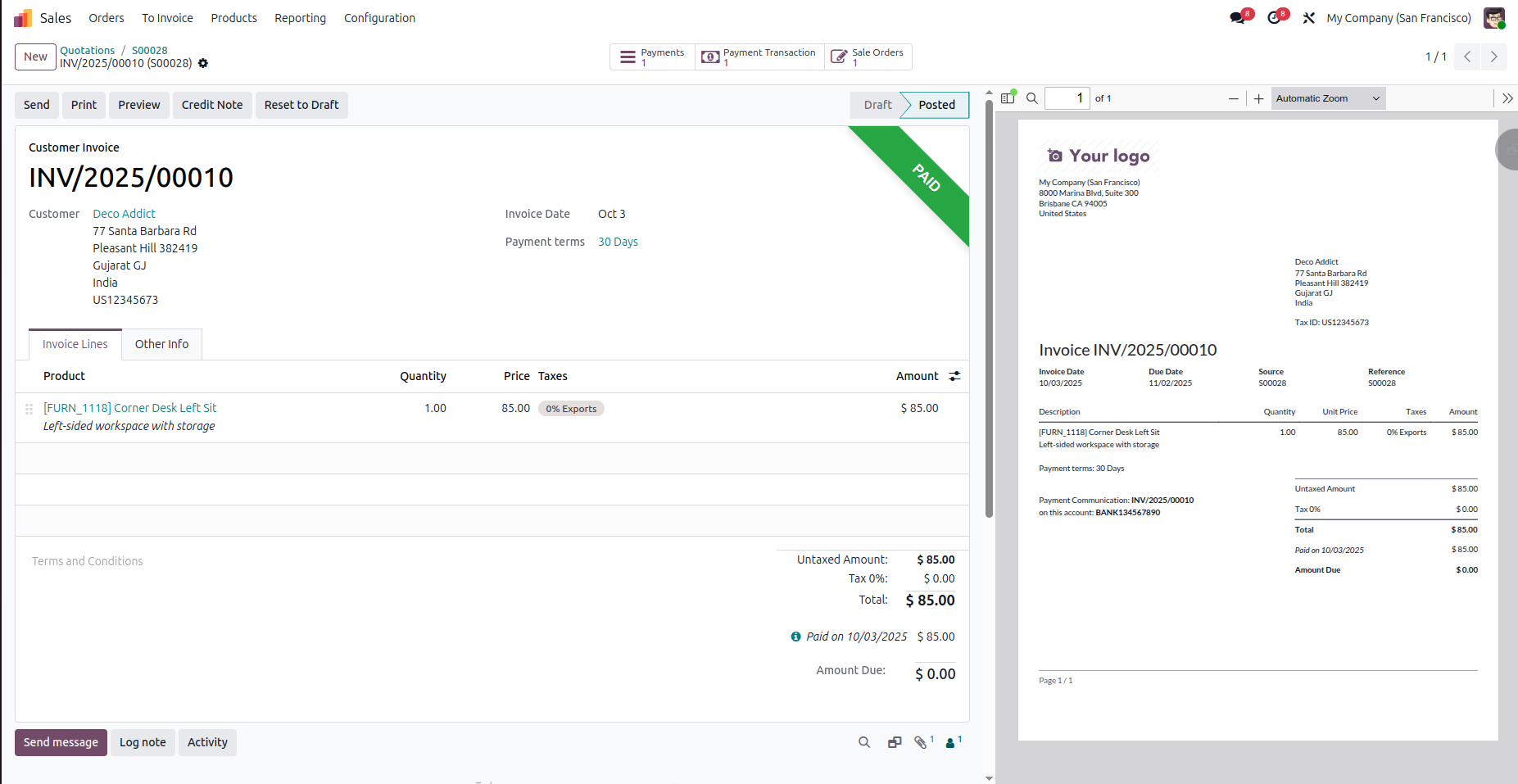
Task: Open the Orders menu
Action: pyautogui.click(x=106, y=18)
